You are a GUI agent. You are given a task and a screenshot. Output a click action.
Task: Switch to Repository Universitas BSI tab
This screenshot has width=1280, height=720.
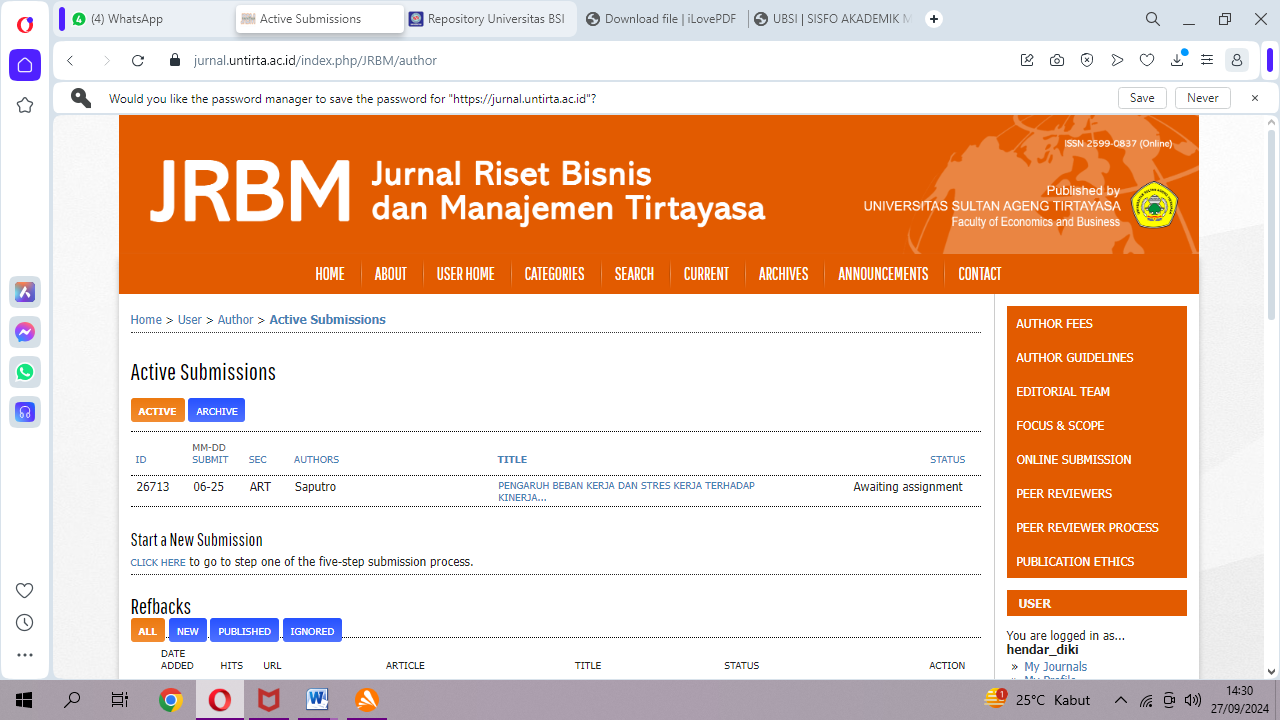(x=489, y=19)
